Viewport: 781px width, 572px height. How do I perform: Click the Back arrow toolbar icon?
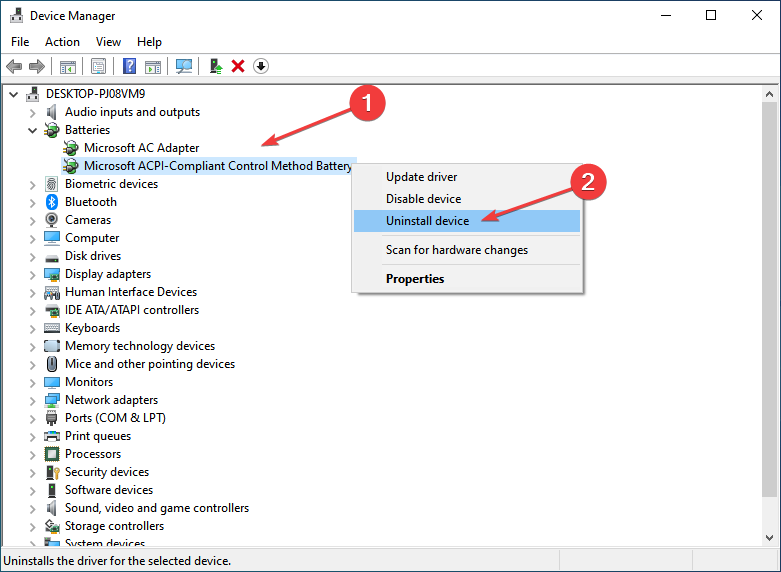tap(14, 66)
